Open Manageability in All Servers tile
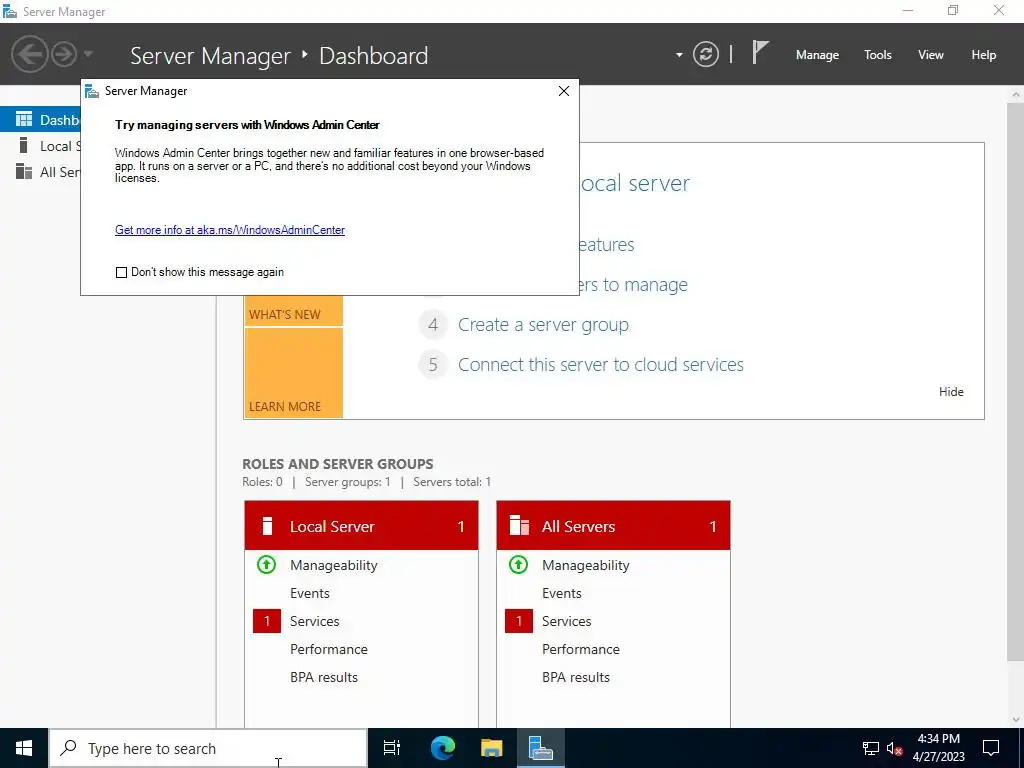This screenshot has height=768, width=1024. click(x=586, y=565)
